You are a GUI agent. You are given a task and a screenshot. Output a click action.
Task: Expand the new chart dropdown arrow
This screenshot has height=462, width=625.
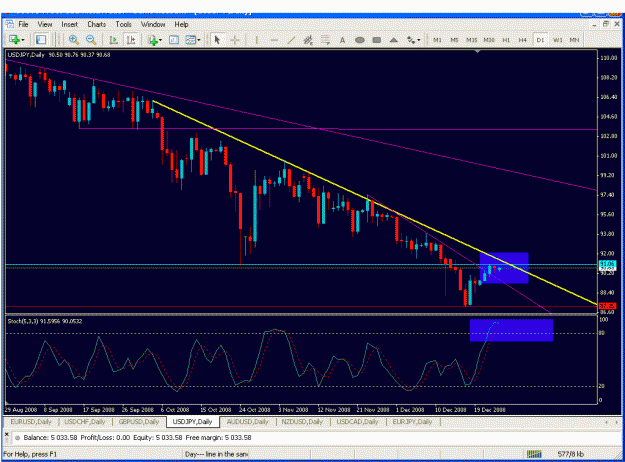23,40
